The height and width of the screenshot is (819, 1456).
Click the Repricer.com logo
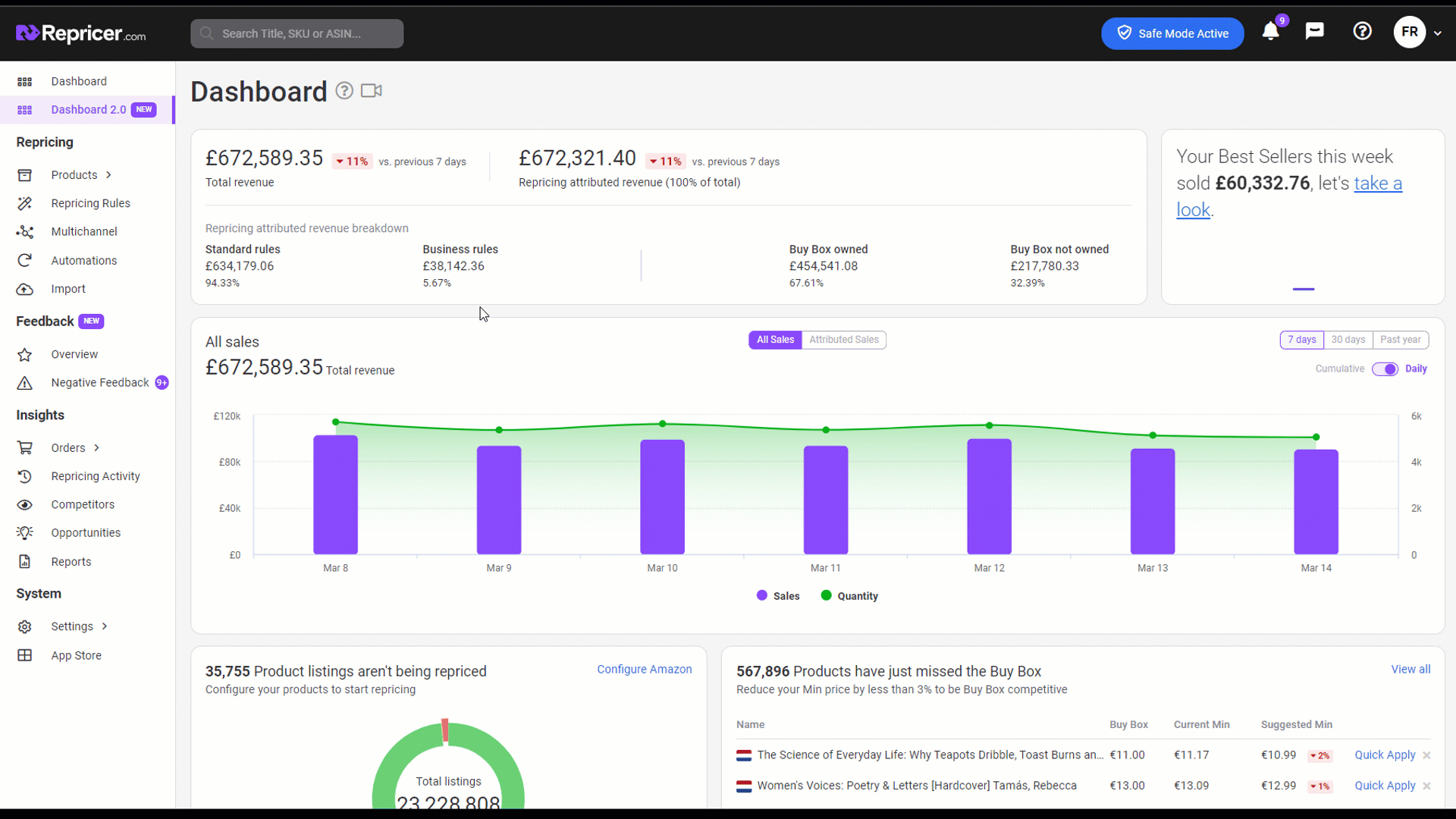tap(81, 33)
